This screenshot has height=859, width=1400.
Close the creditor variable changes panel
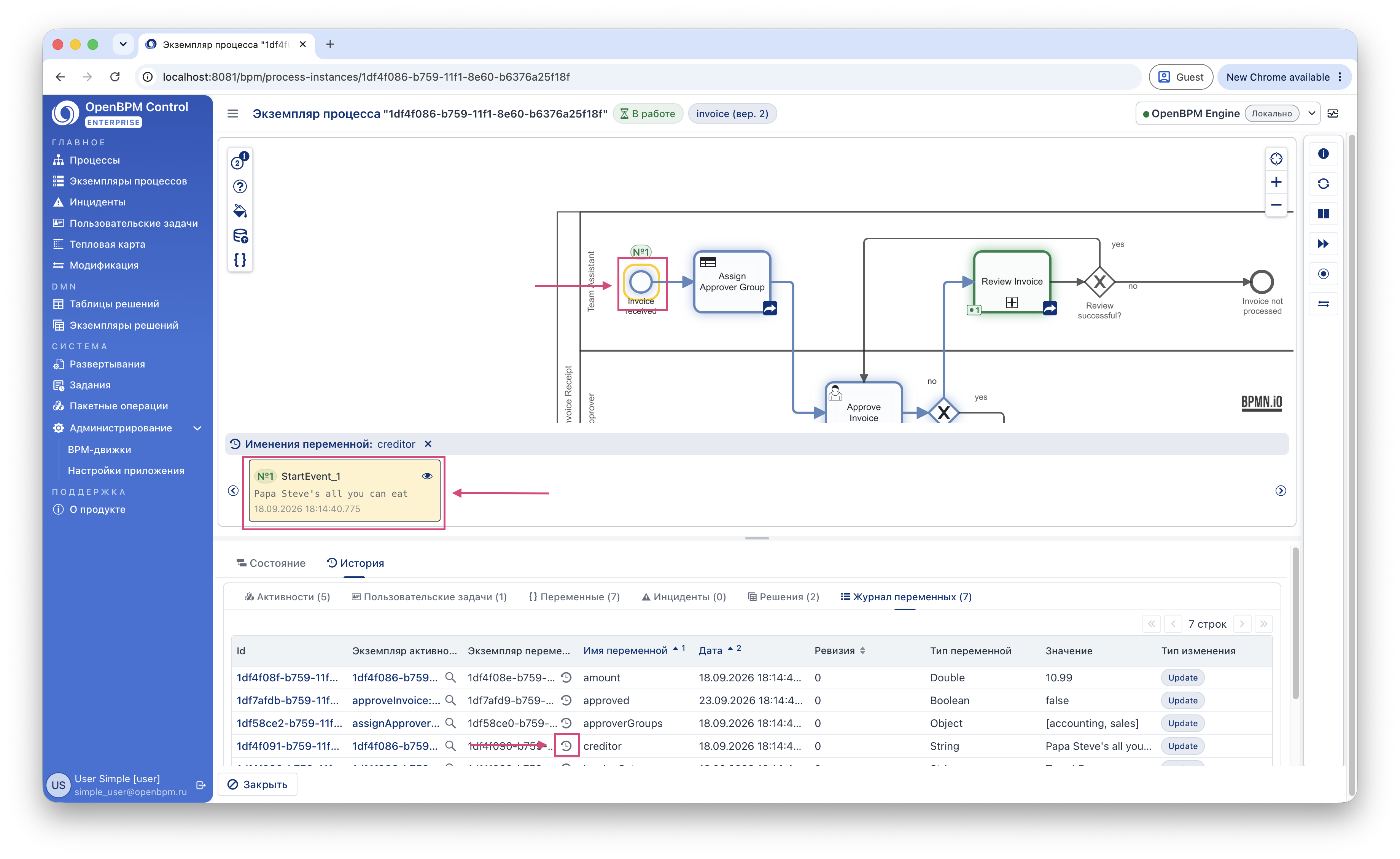click(428, 444)
